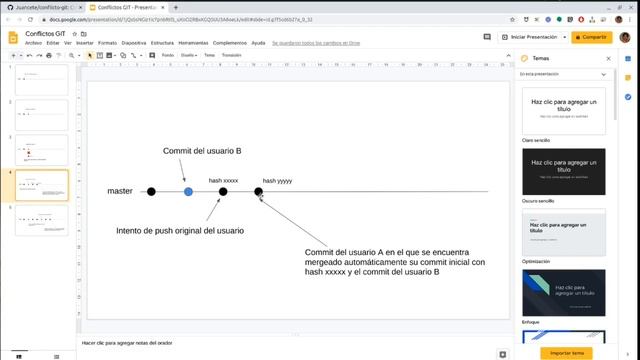Insert an image from toolbar
The image size is (640, 360).
[x=109, y=55]
